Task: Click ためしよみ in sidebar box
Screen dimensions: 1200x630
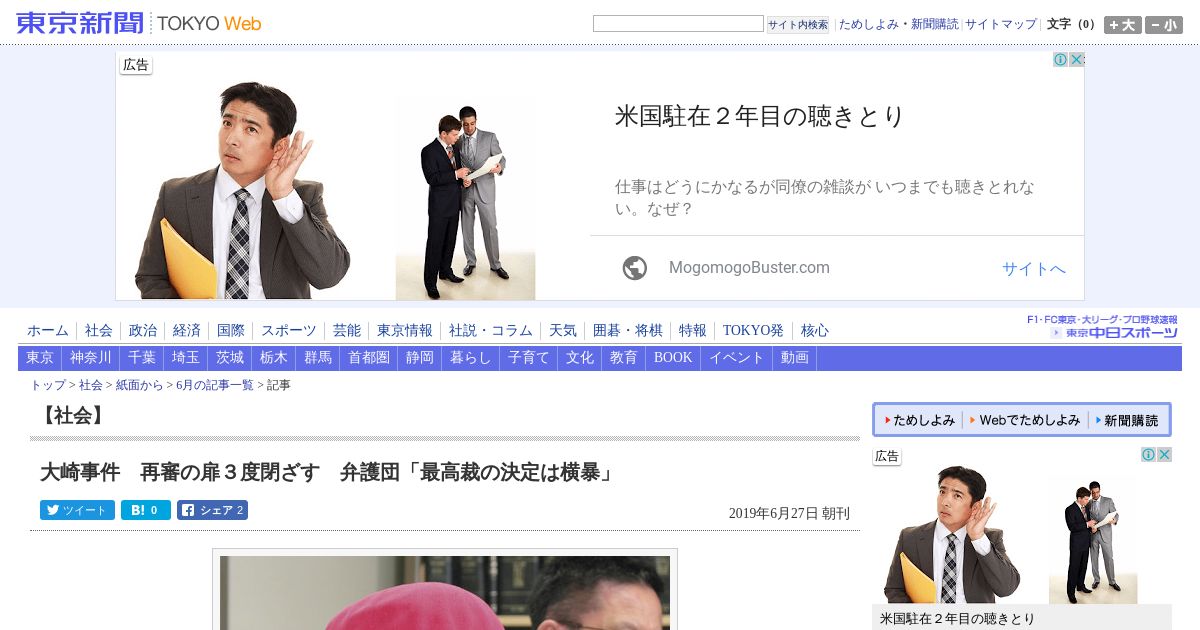Action: point(920,420)
